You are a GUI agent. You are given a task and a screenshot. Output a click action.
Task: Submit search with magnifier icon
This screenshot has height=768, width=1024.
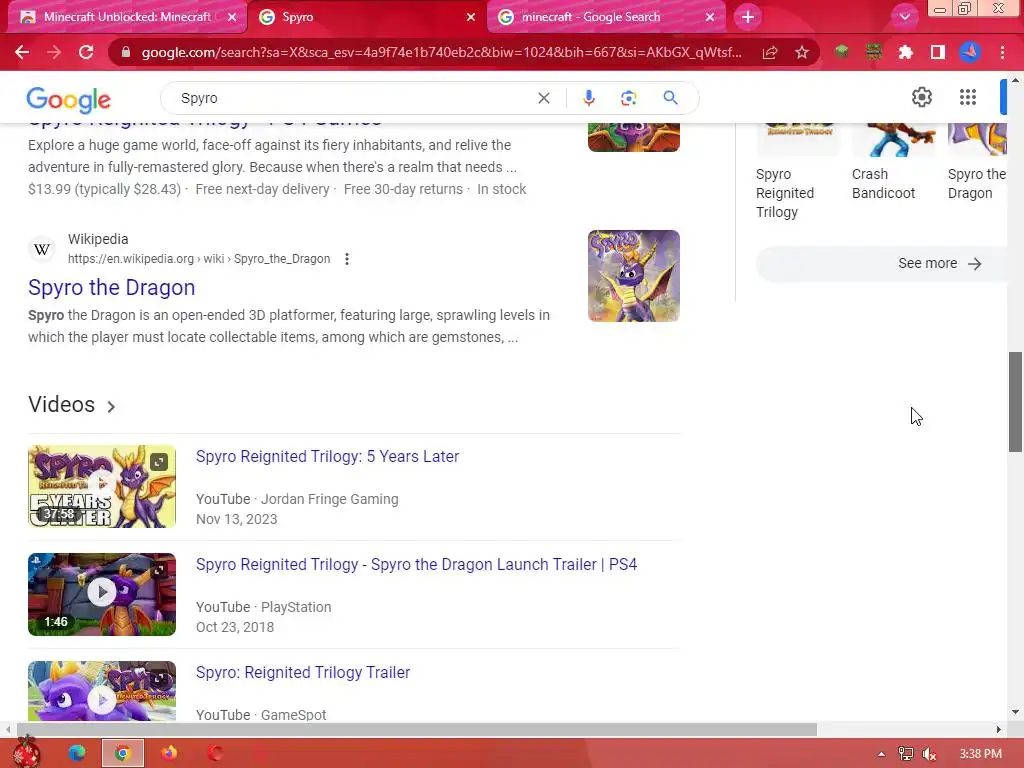670,98
